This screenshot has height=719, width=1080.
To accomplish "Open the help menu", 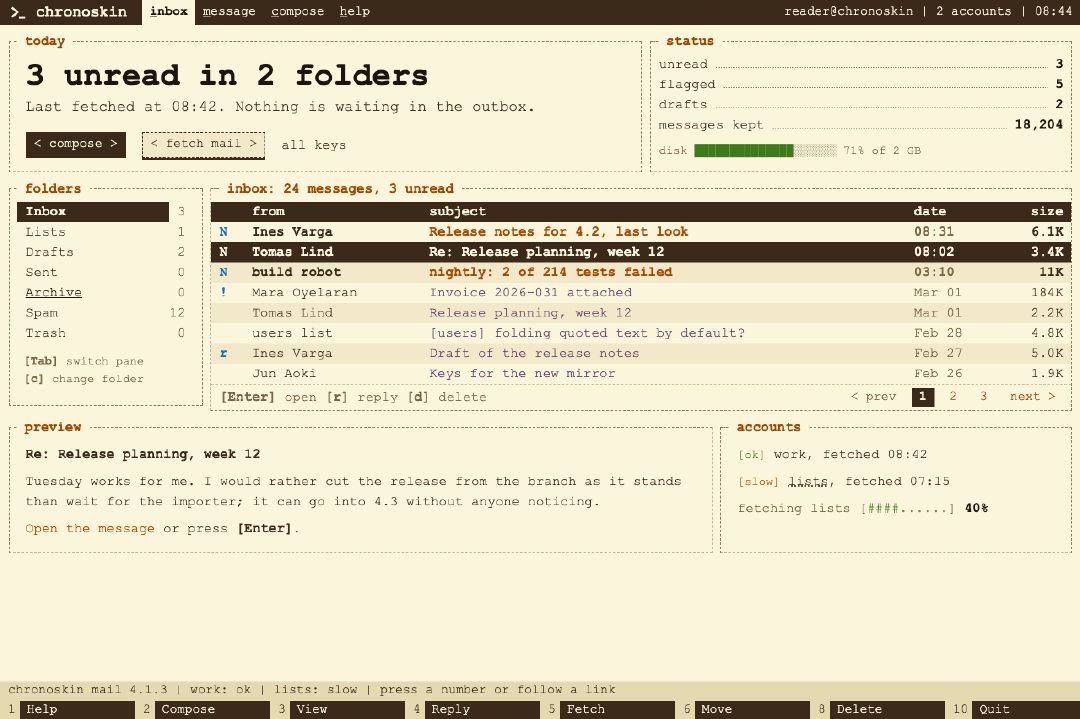I will point(355,12).
